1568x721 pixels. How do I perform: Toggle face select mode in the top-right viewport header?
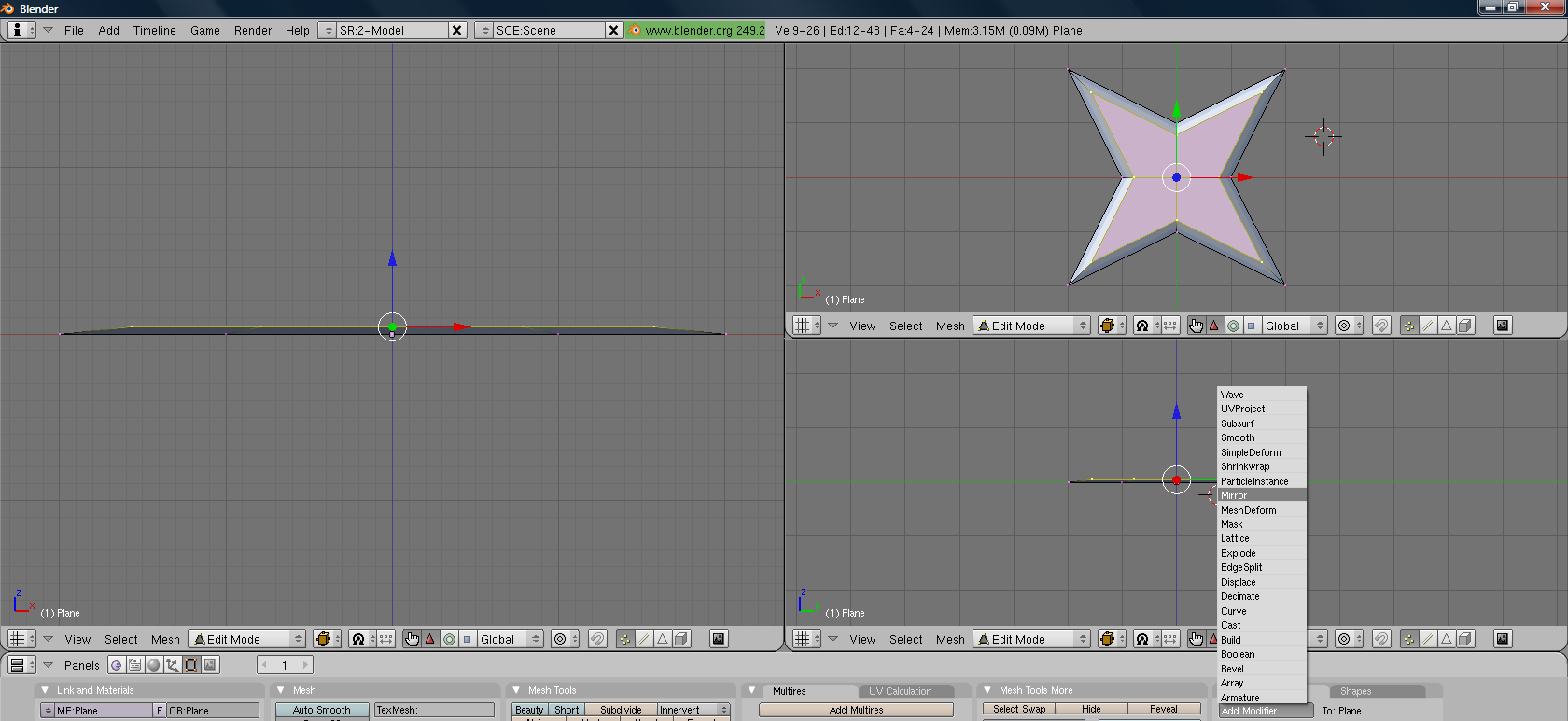pyautogui.click(x=1447, y=326)
